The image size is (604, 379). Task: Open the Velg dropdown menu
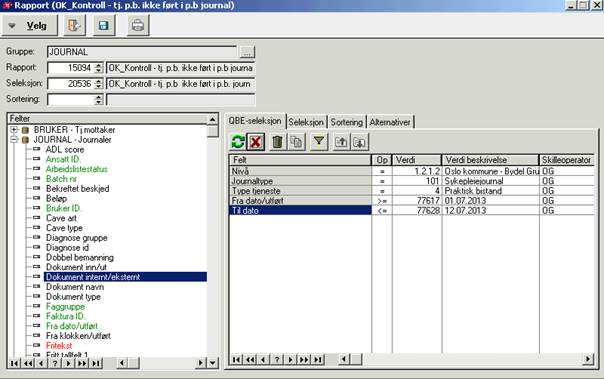click(x=30, y=26)
